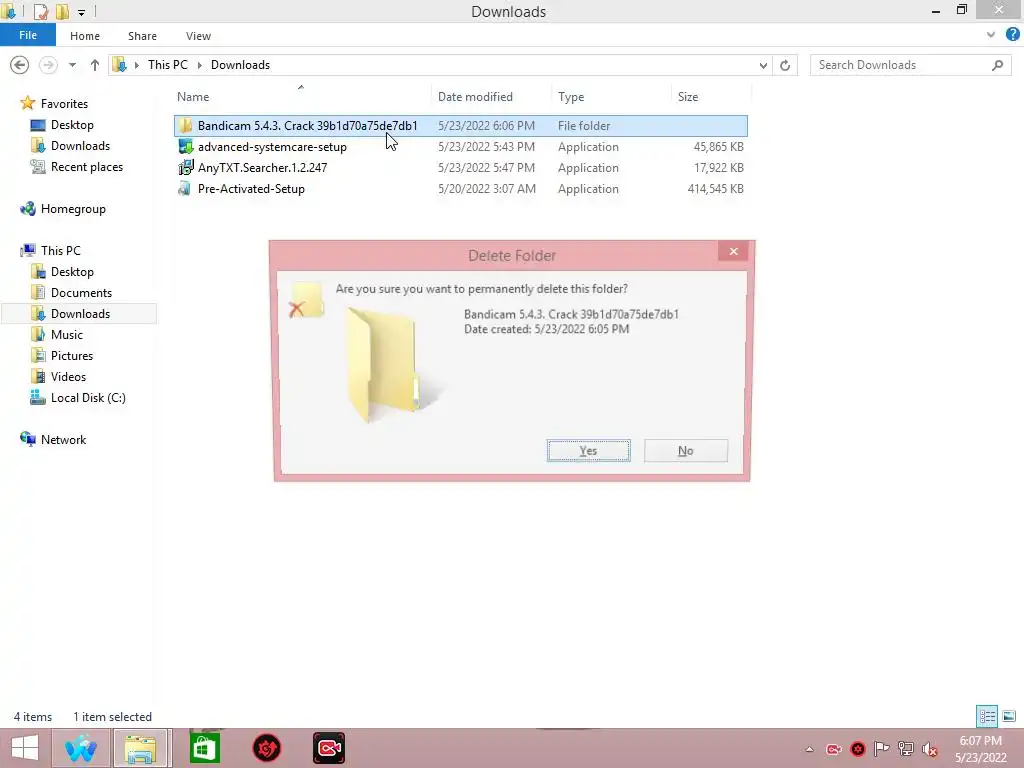1024x768 pixels.
Task: Select AnyTXT.Searcher.1.2.247 file
Action: coord(461,168)
